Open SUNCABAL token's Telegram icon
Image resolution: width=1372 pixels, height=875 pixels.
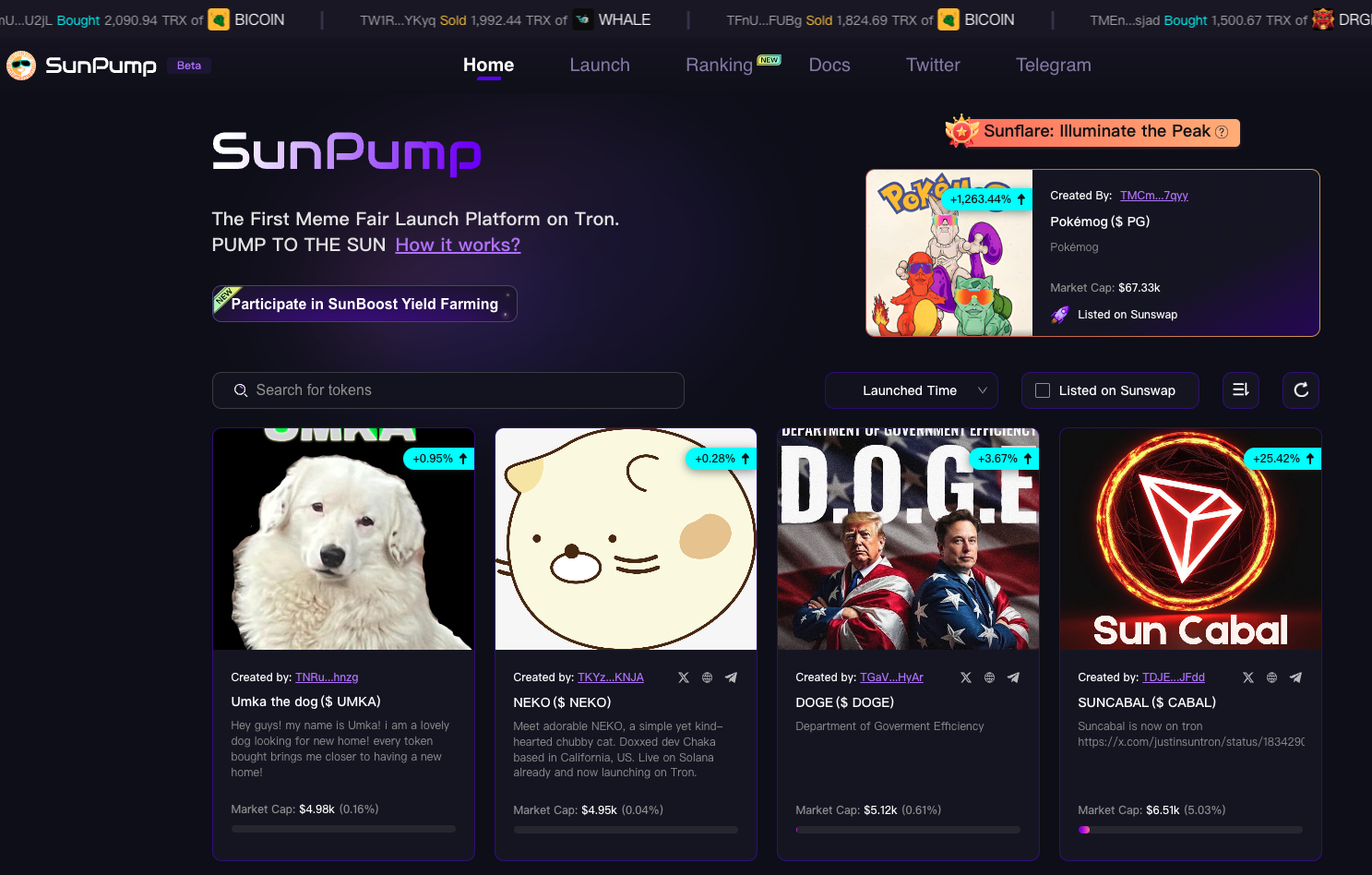click(1295, 677)
